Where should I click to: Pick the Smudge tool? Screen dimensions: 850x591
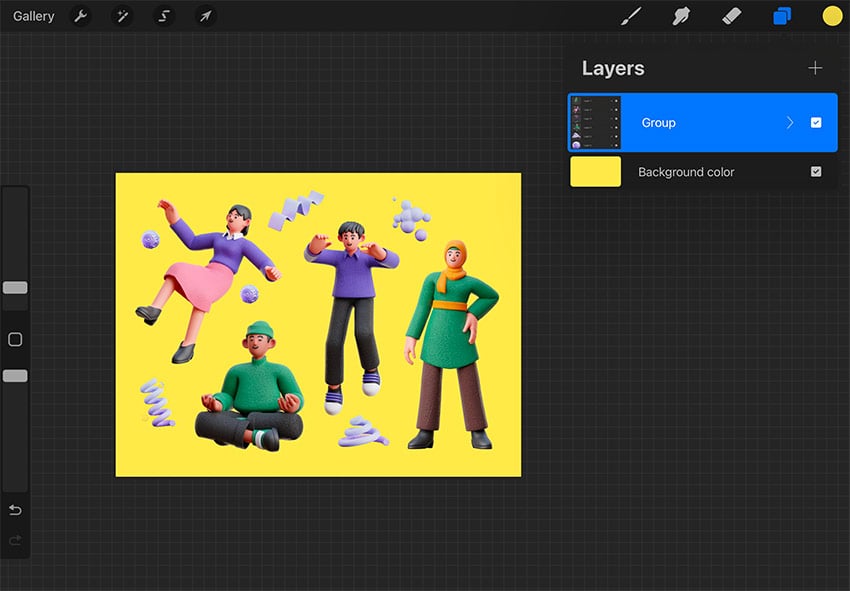tap(682, 16)
